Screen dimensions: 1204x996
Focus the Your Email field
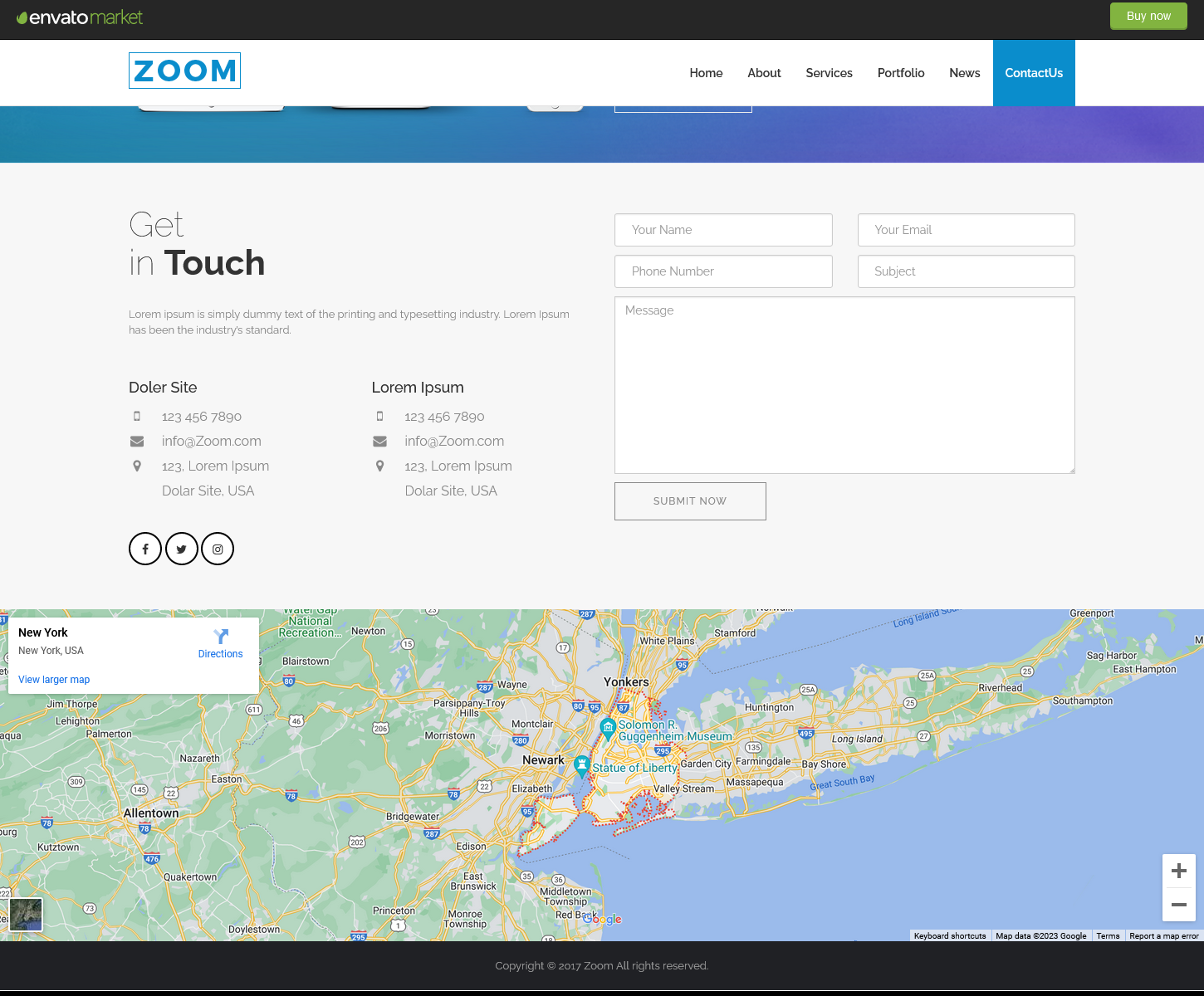(x=967, y=230)
